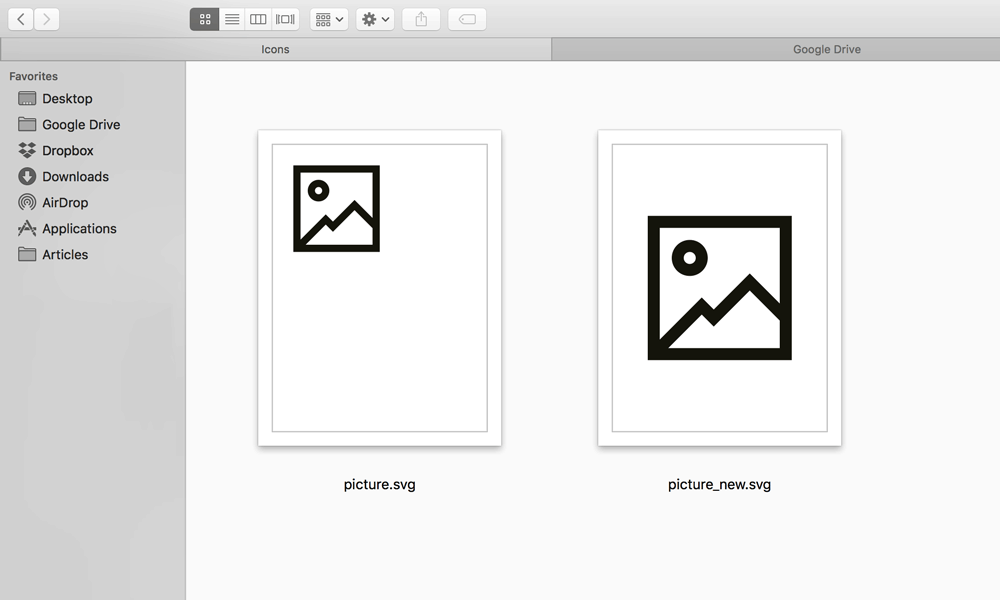
Task: Open the item arrangement dropdown
Action: (x=329, y=19)
